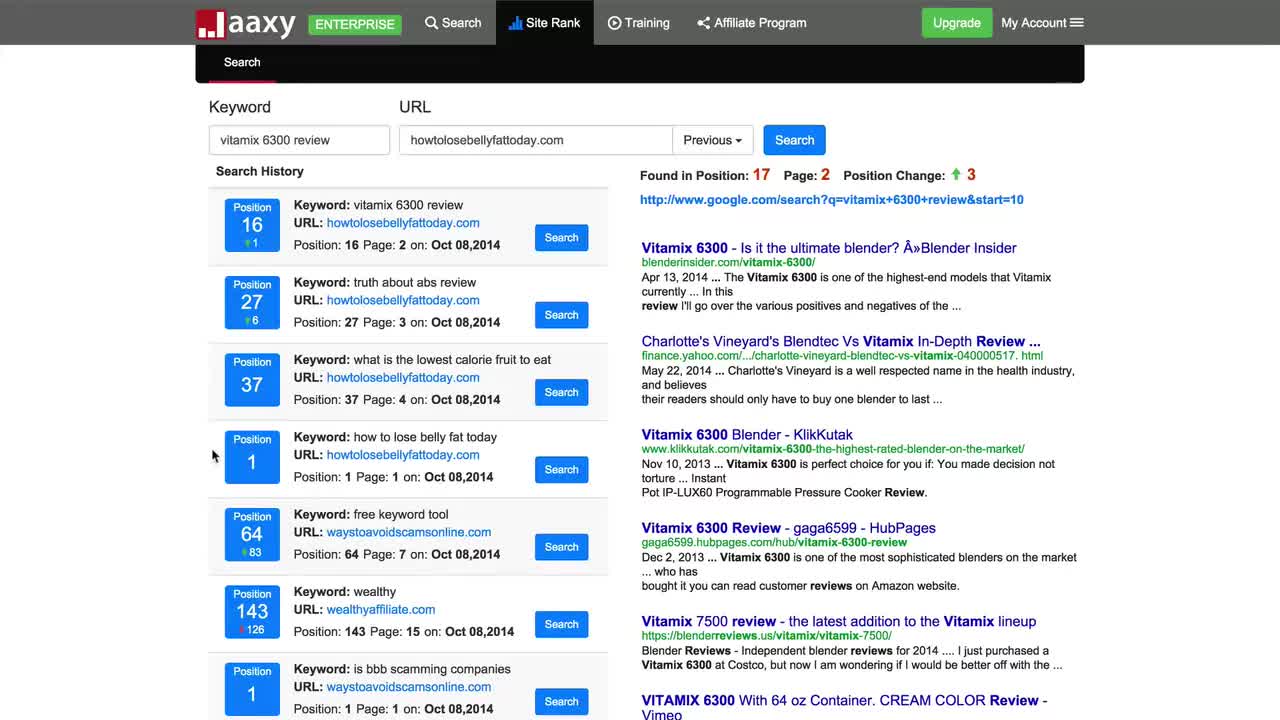Search again for vitamix 6300 review history
Viewport: 1280px width, 720px height.
click(x=561, y=238)
